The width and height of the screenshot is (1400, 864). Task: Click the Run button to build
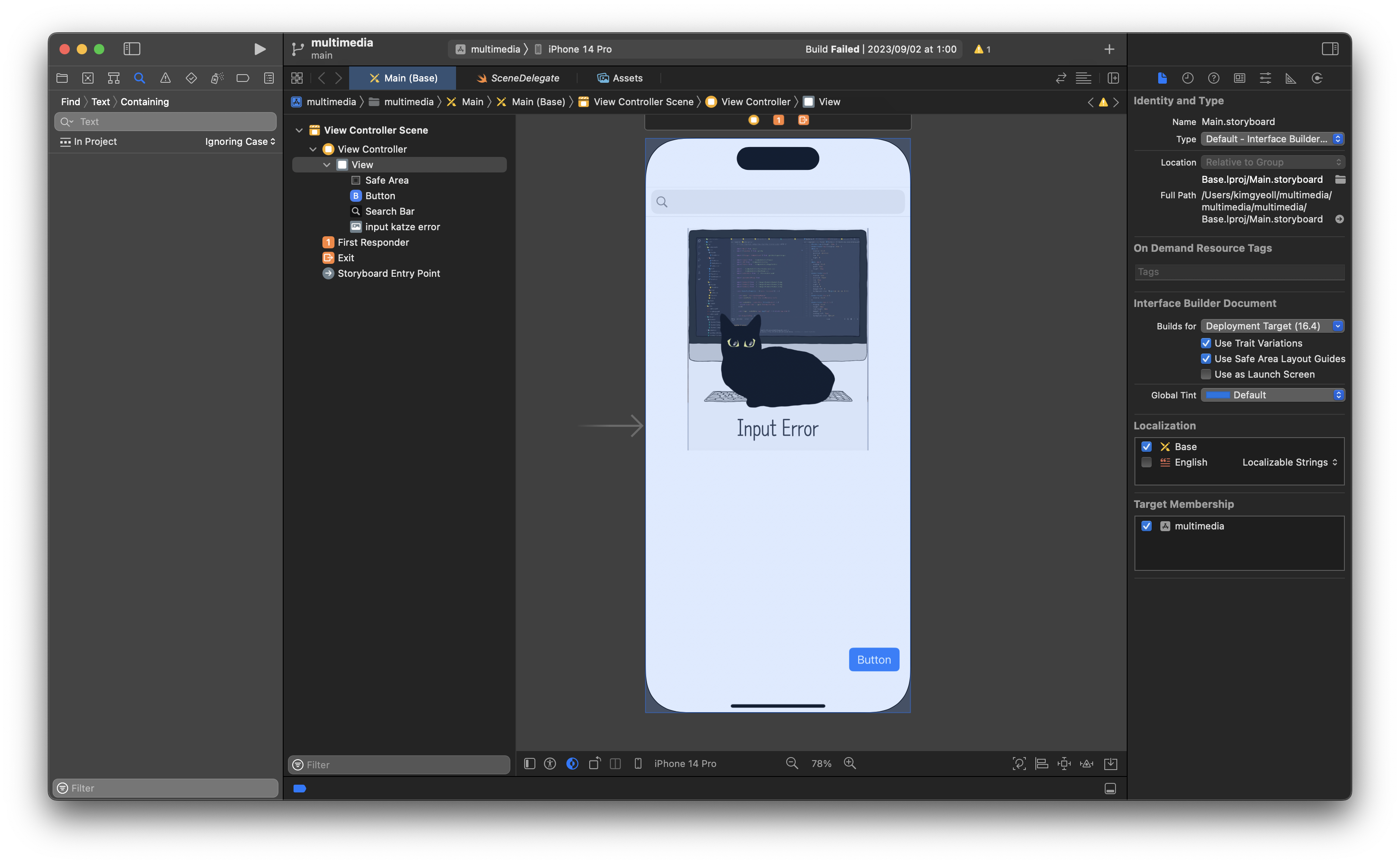click(x=260, y=49)
